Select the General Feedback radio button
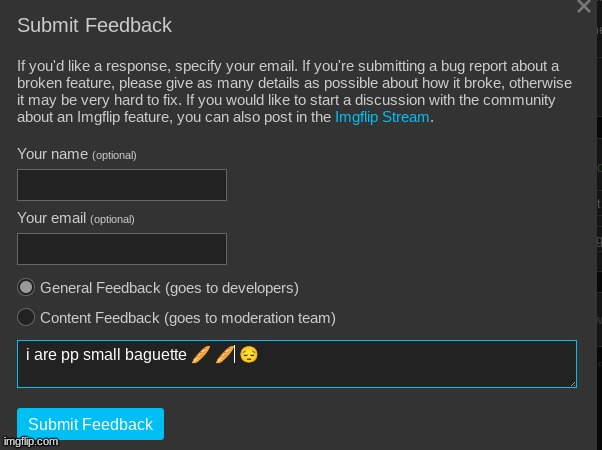This screenshot has width=602, height=450. point(27,287)
